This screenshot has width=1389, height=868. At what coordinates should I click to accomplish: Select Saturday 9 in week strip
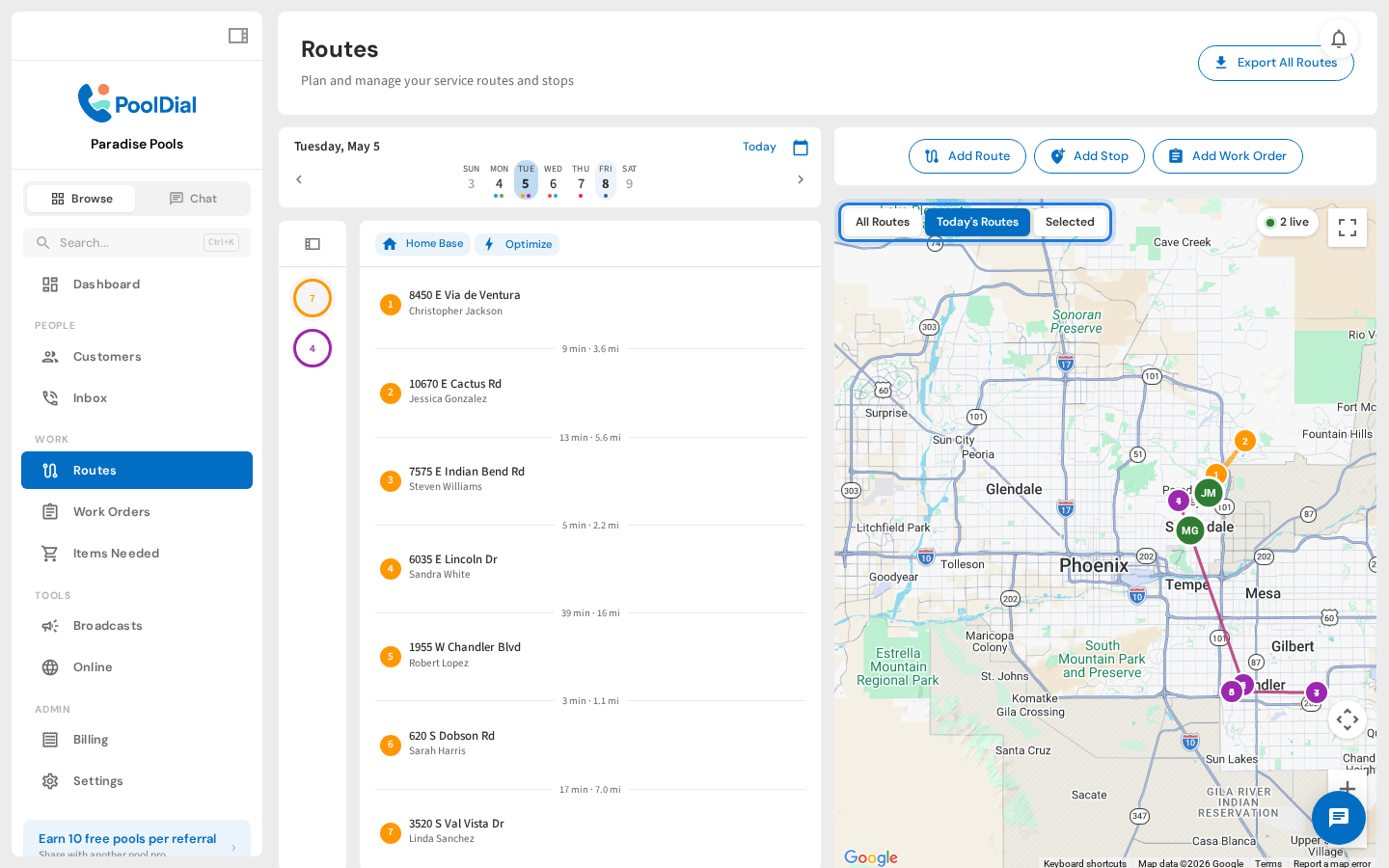630,179
